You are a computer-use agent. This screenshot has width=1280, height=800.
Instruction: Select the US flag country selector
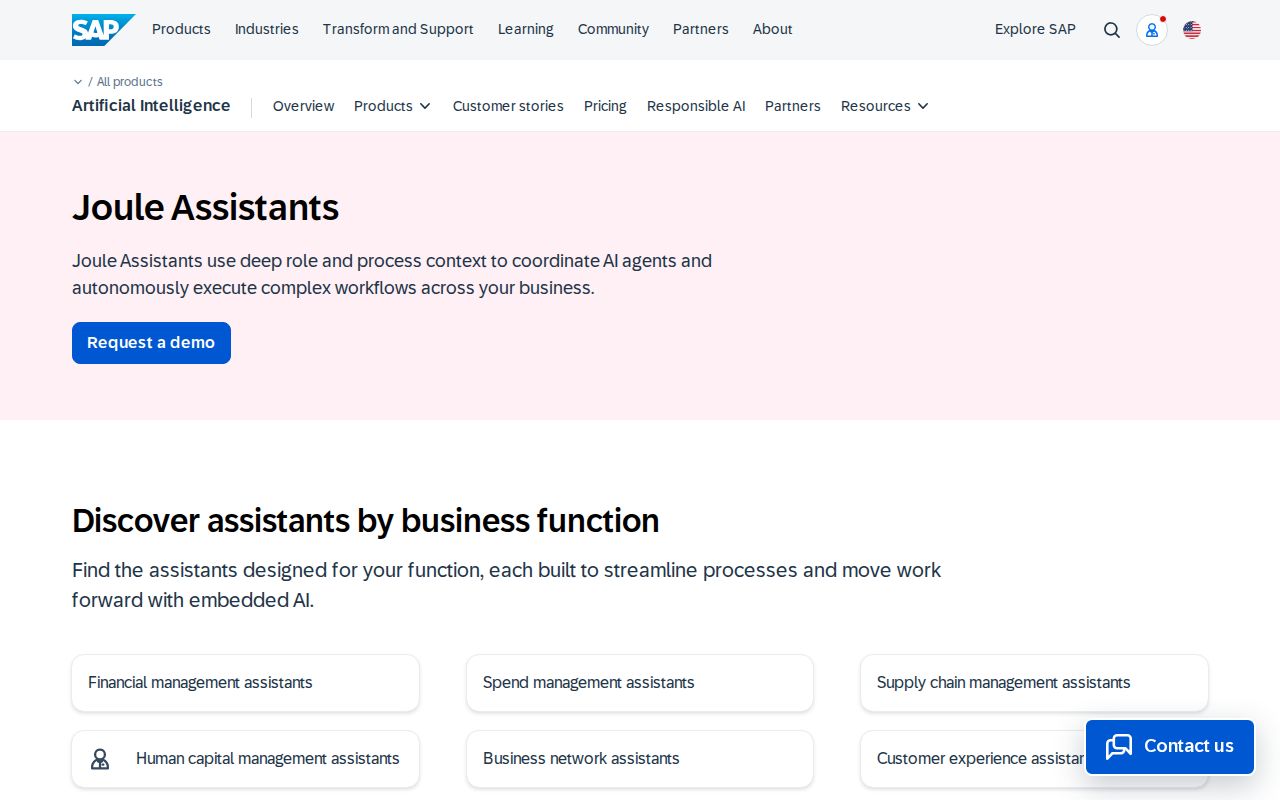(1192, 30)
